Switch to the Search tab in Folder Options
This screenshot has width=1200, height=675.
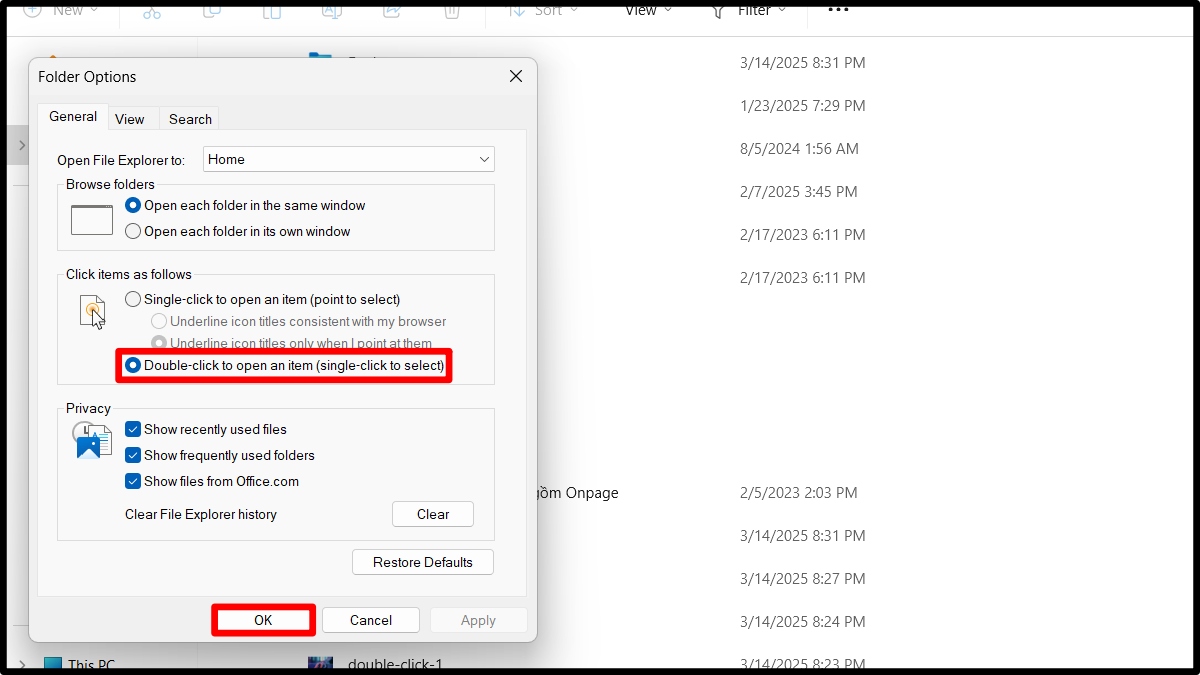tap(190, 119)
